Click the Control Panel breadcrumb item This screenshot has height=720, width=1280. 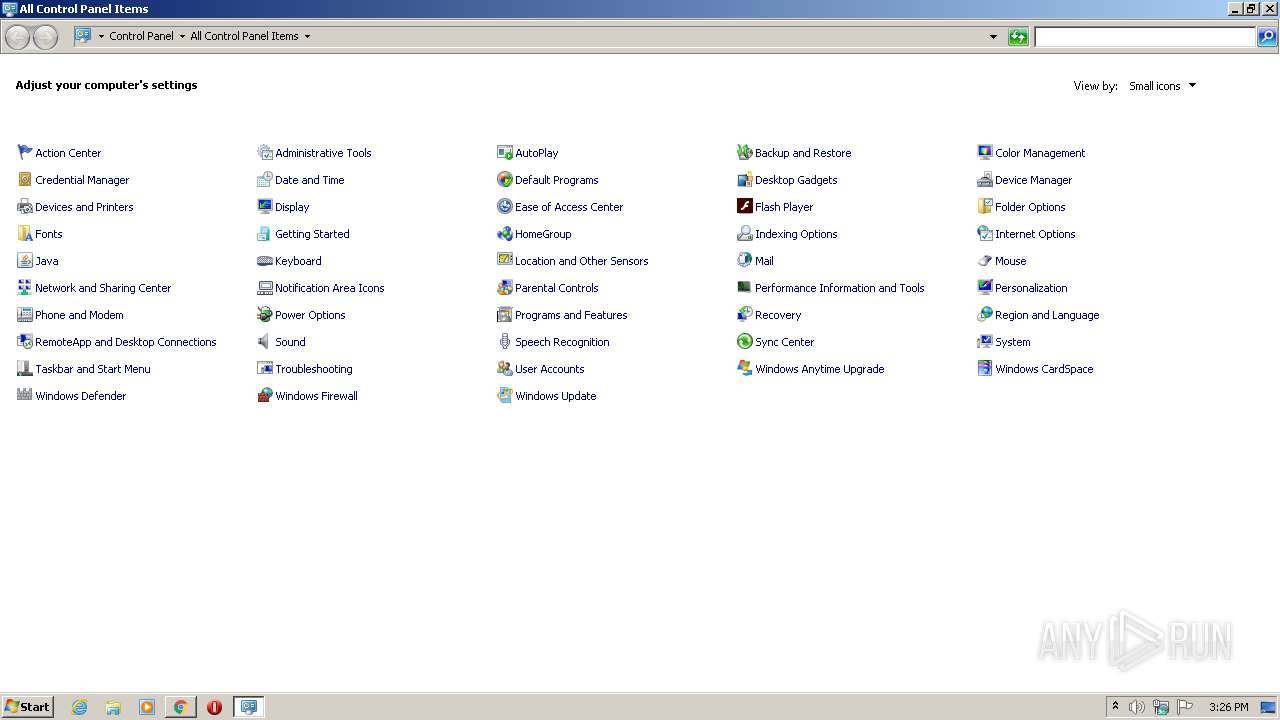point(141,36)
